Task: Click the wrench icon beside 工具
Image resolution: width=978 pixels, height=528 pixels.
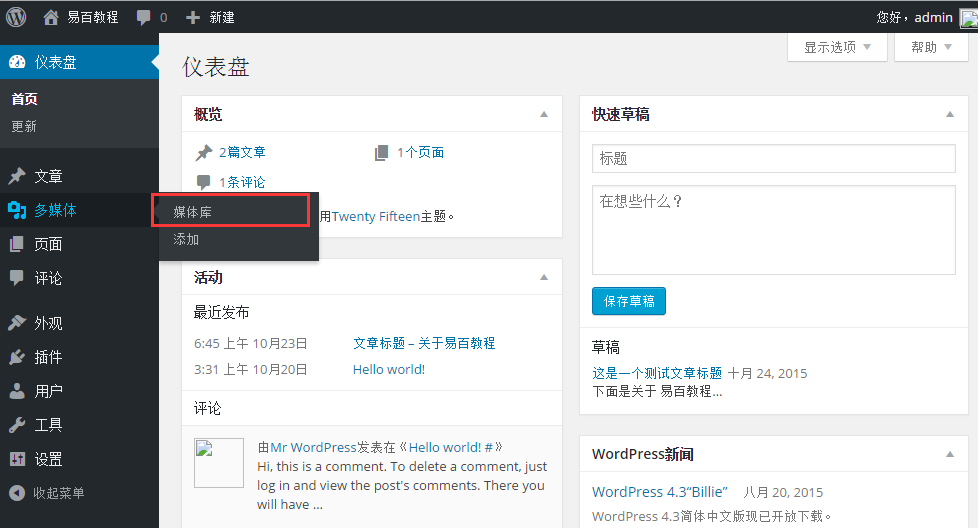Action: pos(17,425)
